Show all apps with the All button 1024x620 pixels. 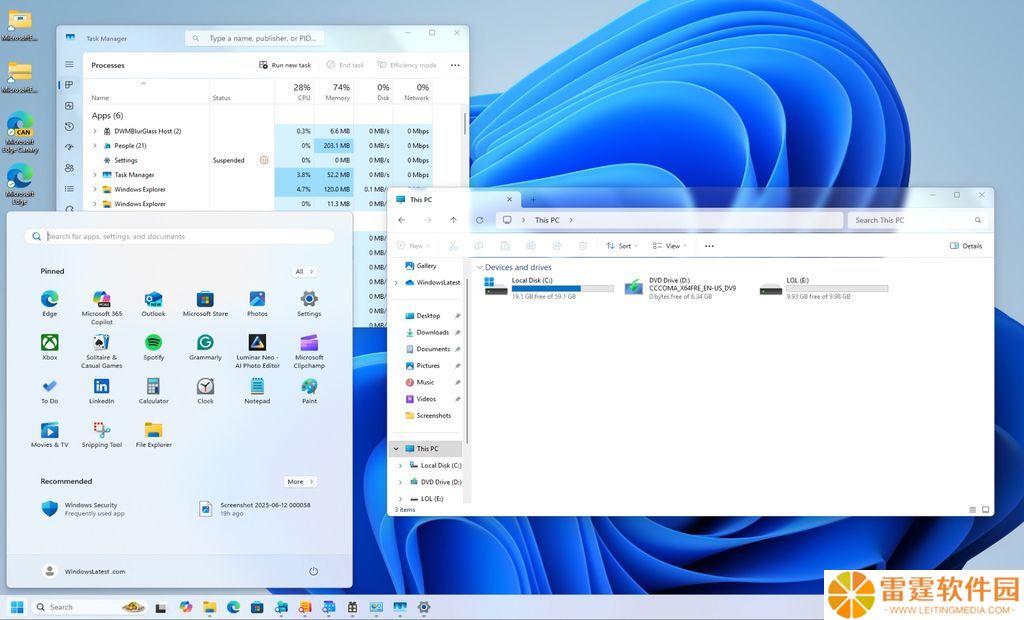click(304, 271)
